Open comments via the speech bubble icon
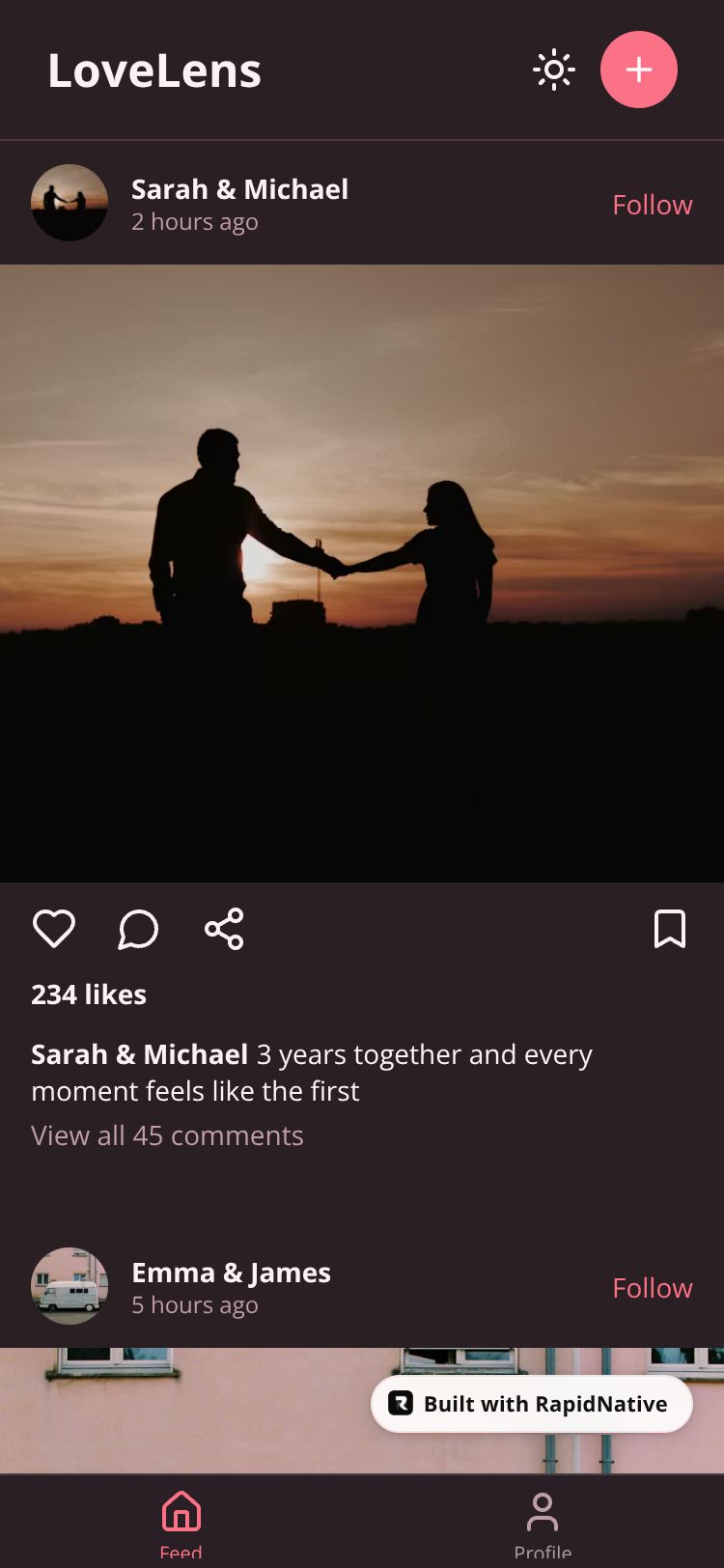 point(138,929)
